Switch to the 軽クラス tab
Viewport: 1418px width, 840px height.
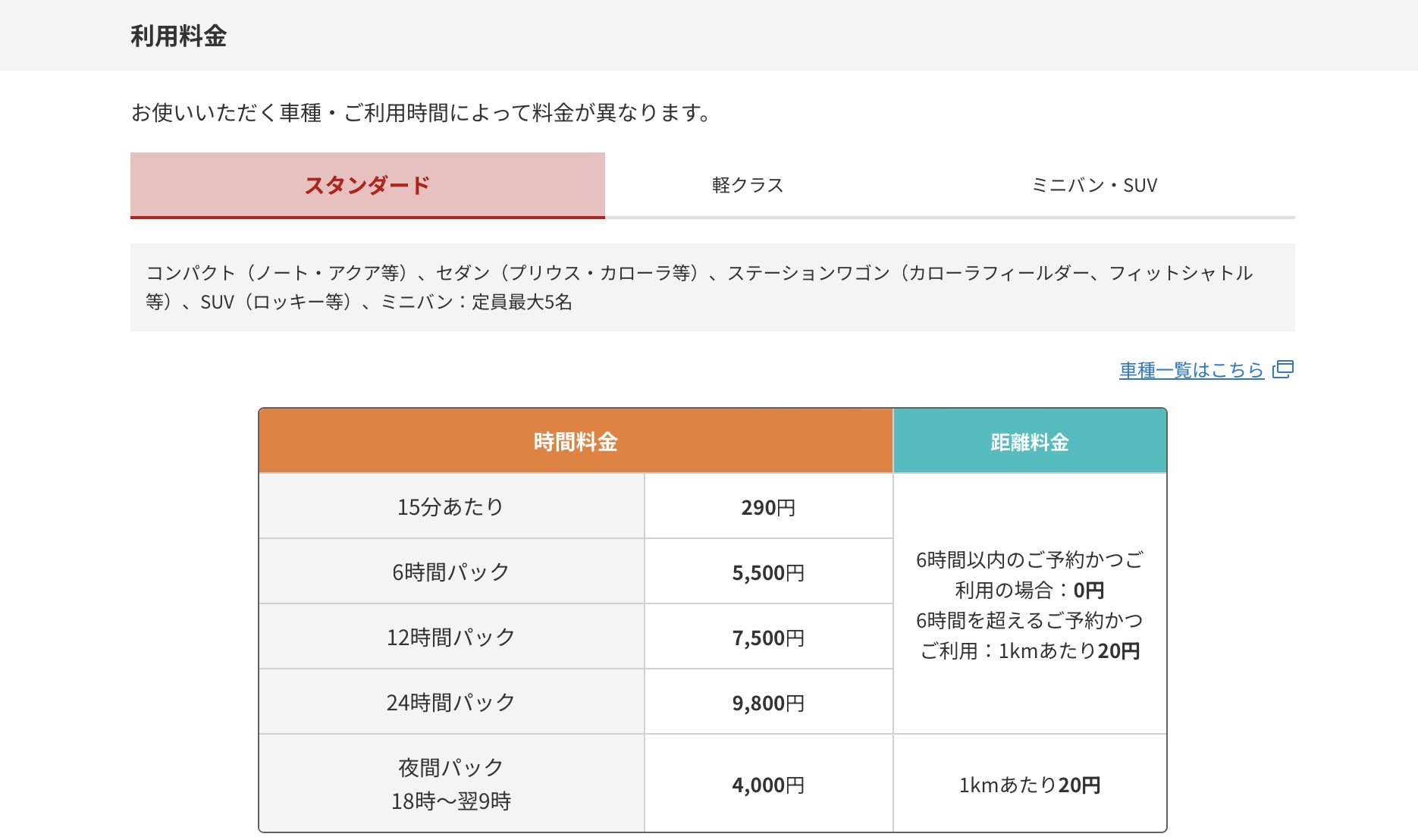(x=747, y=186)
